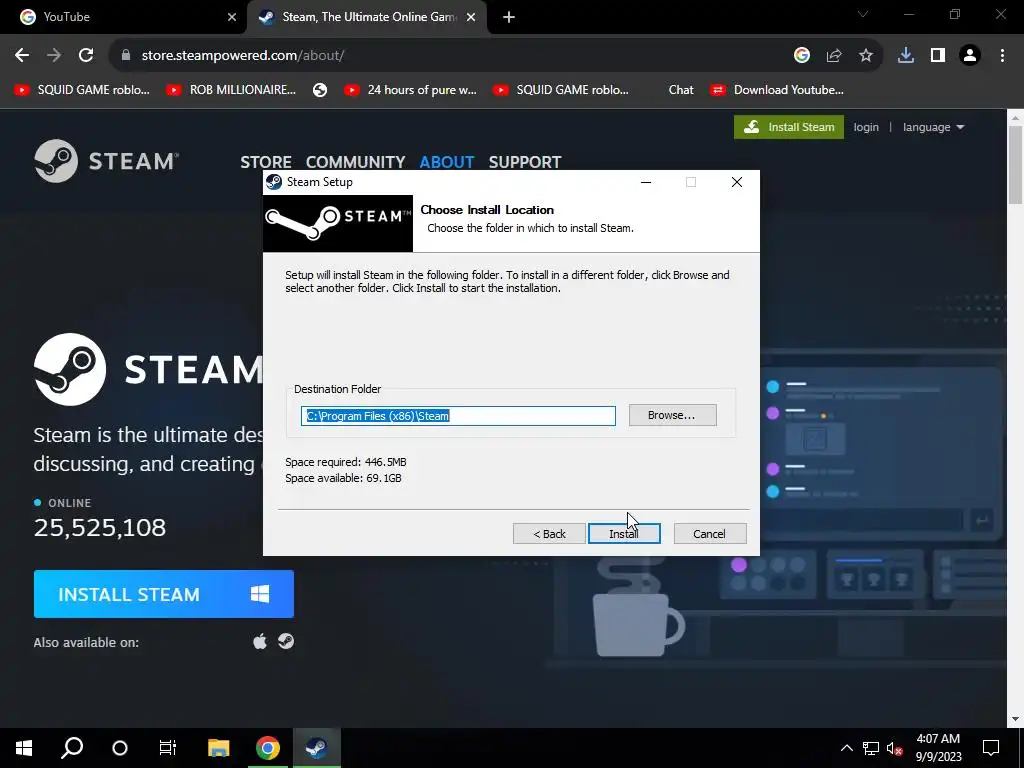Open the notification center icon

pos(991,748)
